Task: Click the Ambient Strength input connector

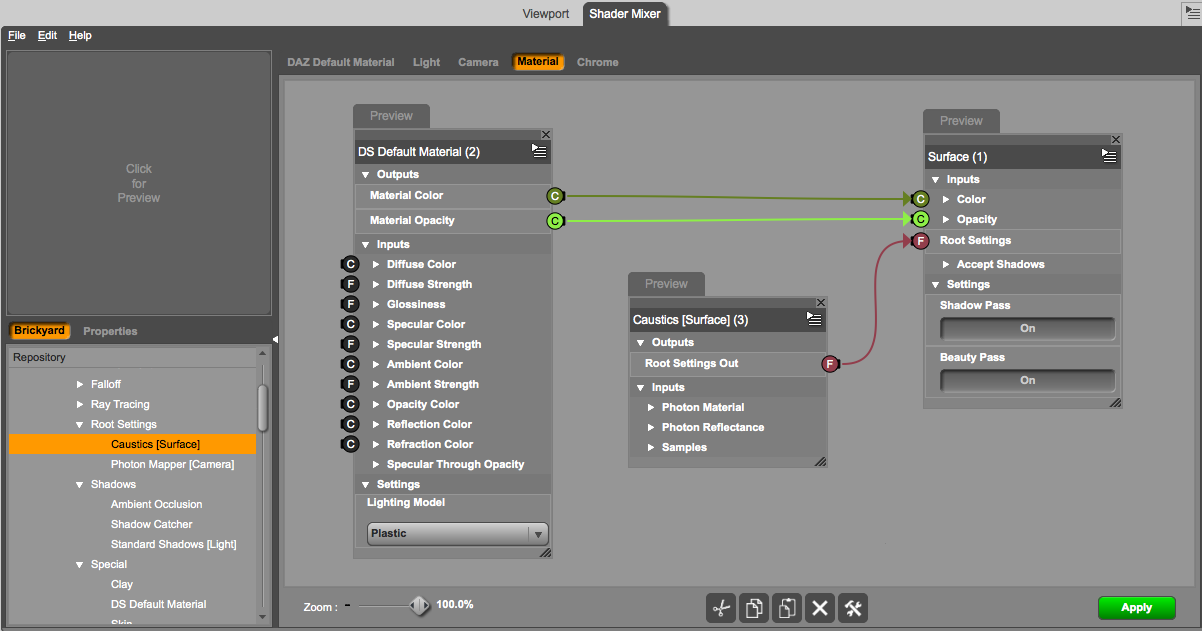Action: [x=350, y=384]
